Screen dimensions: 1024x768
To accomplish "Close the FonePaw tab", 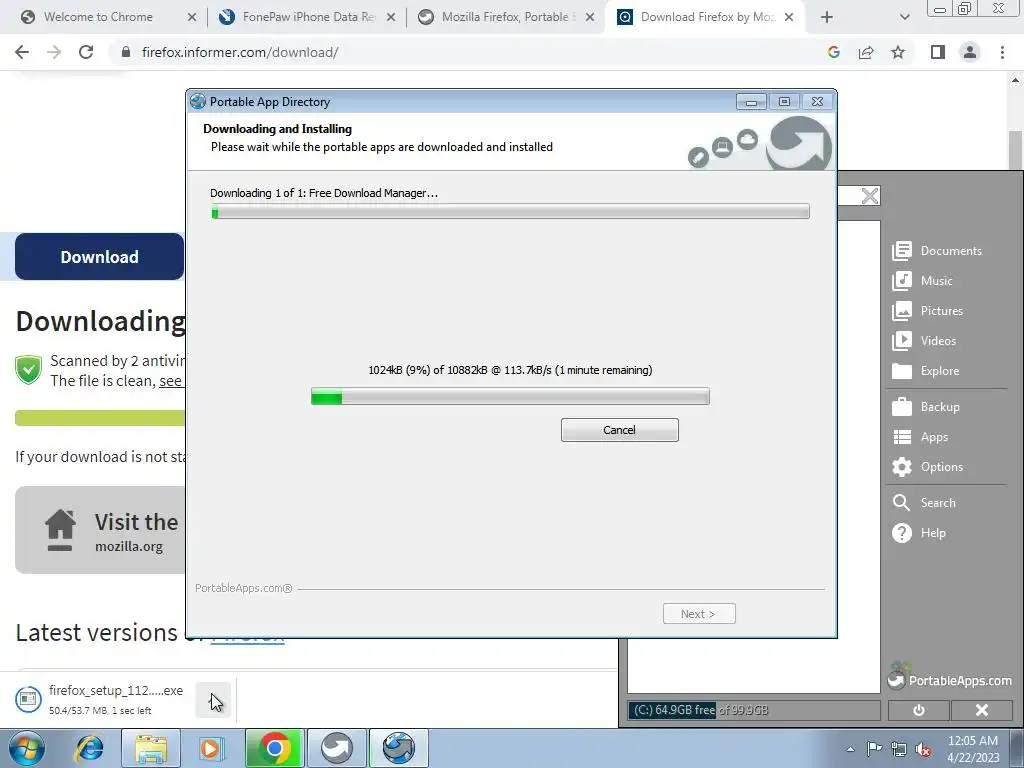I will click(x=391, y=18).
